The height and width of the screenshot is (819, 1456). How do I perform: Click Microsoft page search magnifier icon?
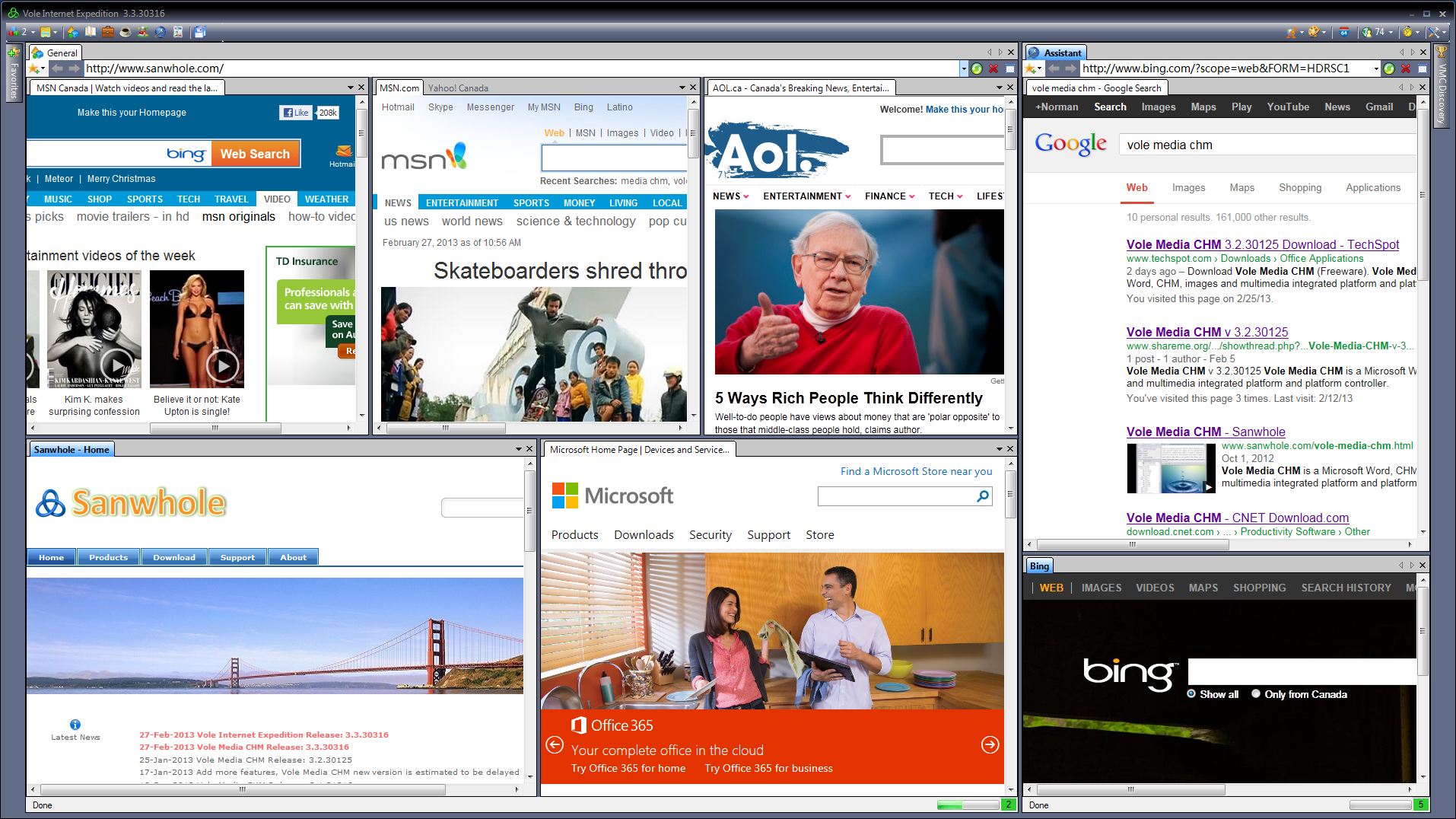[x=983, y=496]
